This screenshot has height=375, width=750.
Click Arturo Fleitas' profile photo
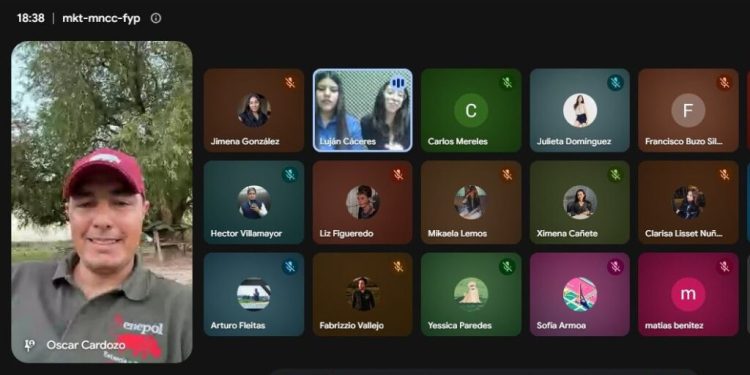[x=254, y=294]
